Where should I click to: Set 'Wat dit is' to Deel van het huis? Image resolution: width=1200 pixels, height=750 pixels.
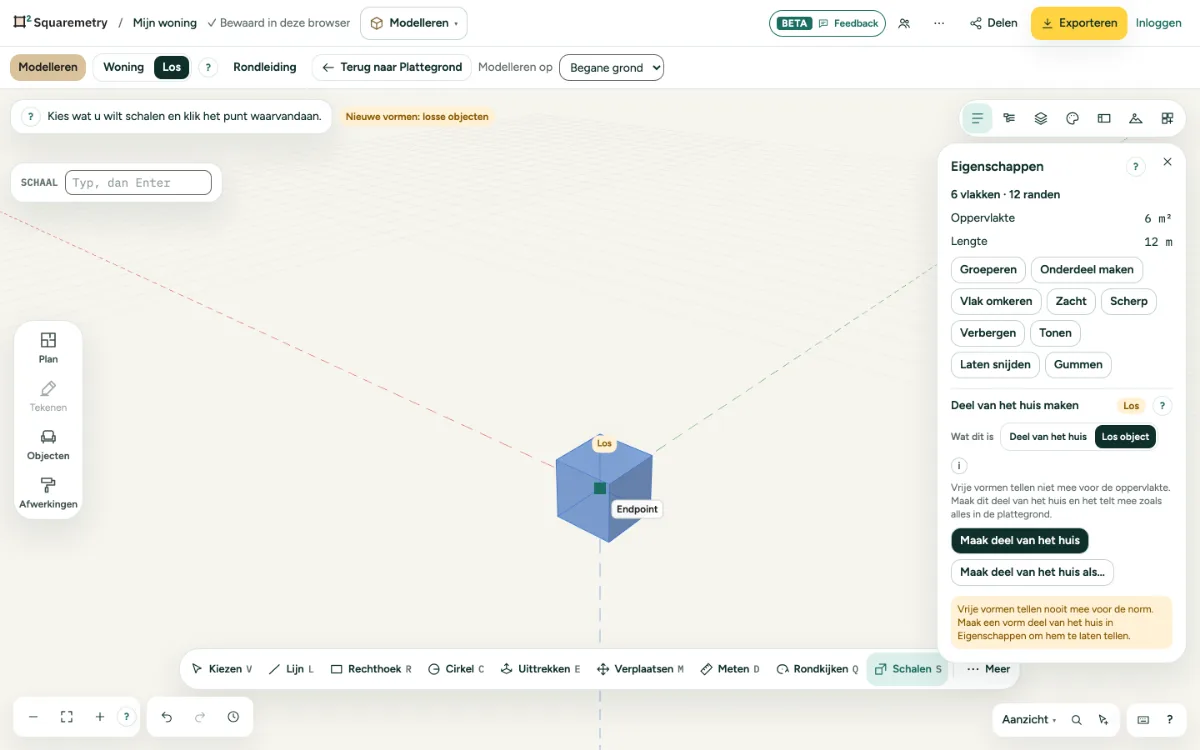click(x=1048, y=437)
